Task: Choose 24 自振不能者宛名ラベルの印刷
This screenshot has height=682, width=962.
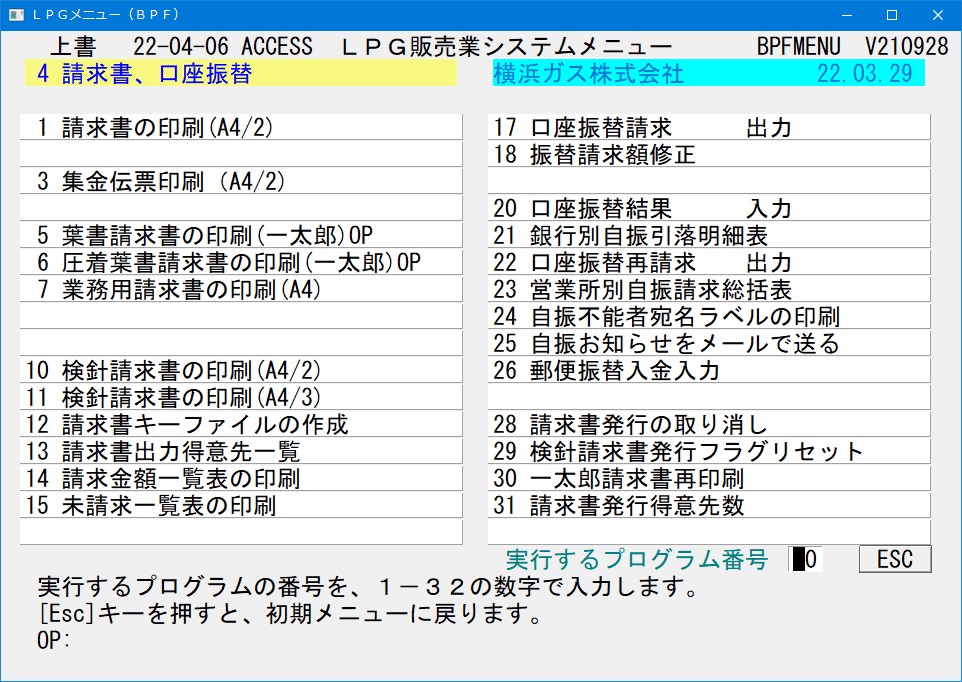Action: click(709, 316)
